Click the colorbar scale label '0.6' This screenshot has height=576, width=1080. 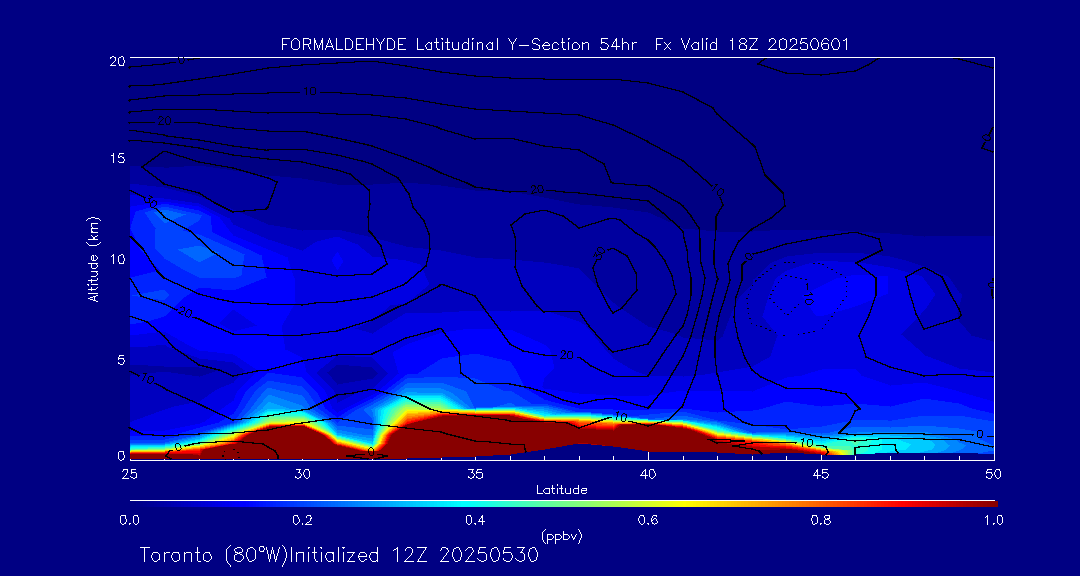[648, 520]
